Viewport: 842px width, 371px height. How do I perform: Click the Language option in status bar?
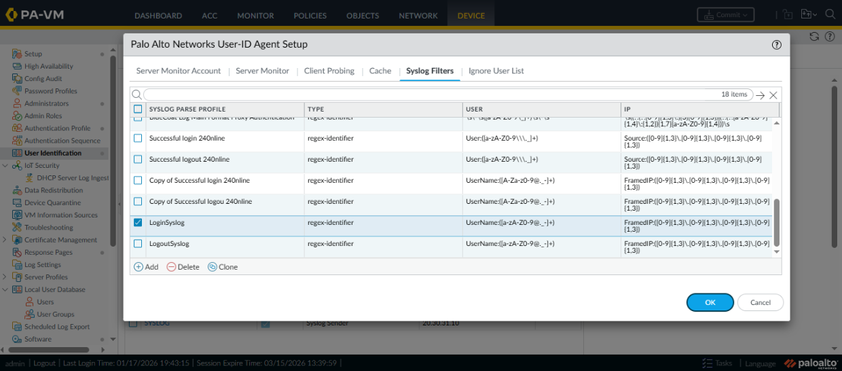tap(760, 363)
